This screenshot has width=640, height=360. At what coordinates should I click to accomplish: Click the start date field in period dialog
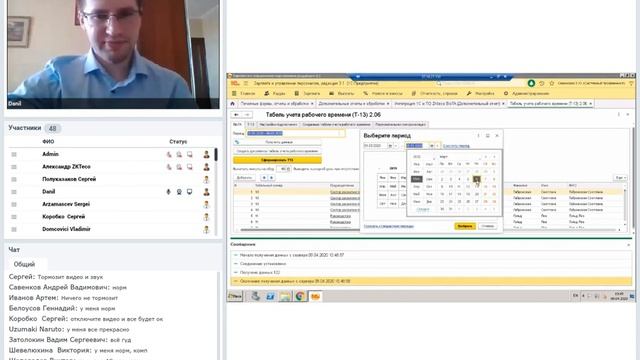pos(375,146)
